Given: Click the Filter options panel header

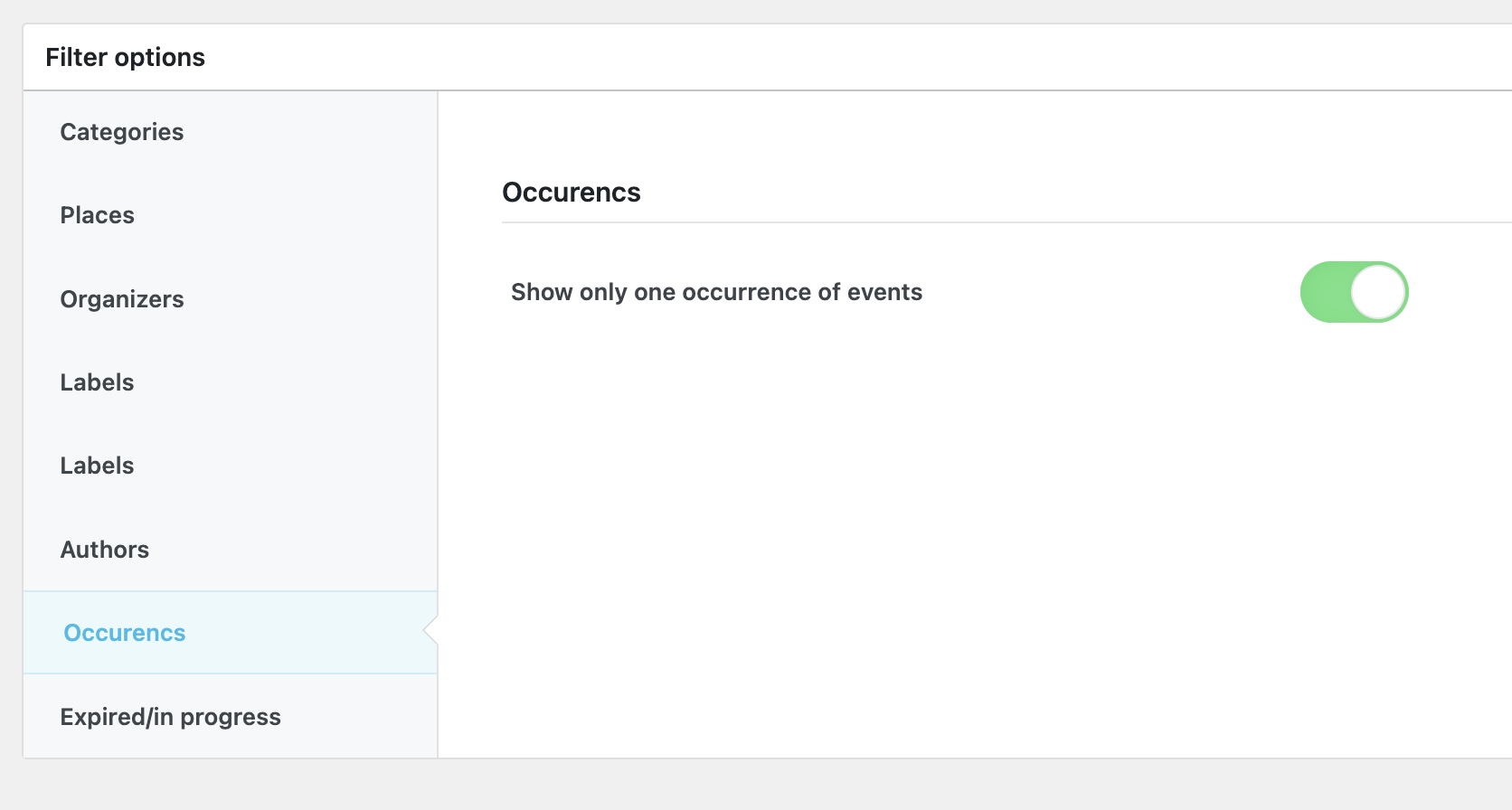Looking at the screenshot, I should [x=125, y=57].
